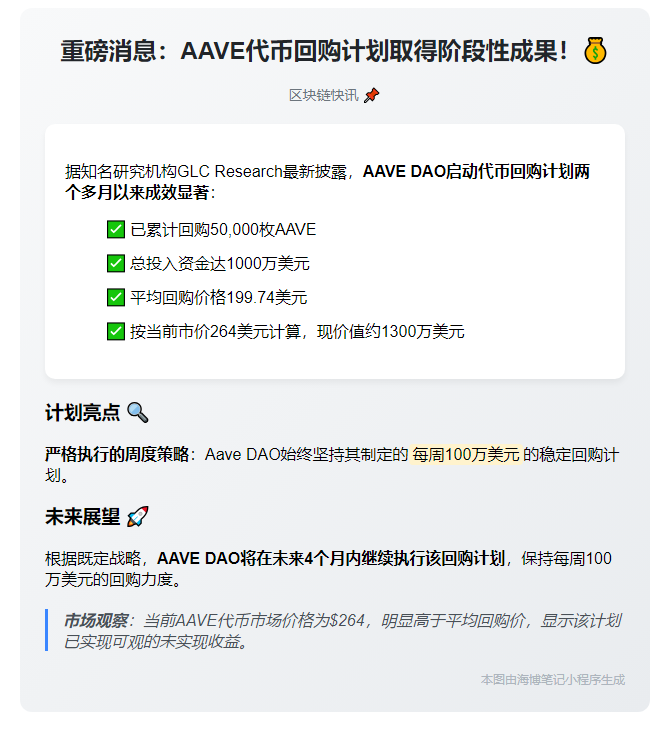
Task: Click the section heading 未来展望
Action: [x=83, y=516]
